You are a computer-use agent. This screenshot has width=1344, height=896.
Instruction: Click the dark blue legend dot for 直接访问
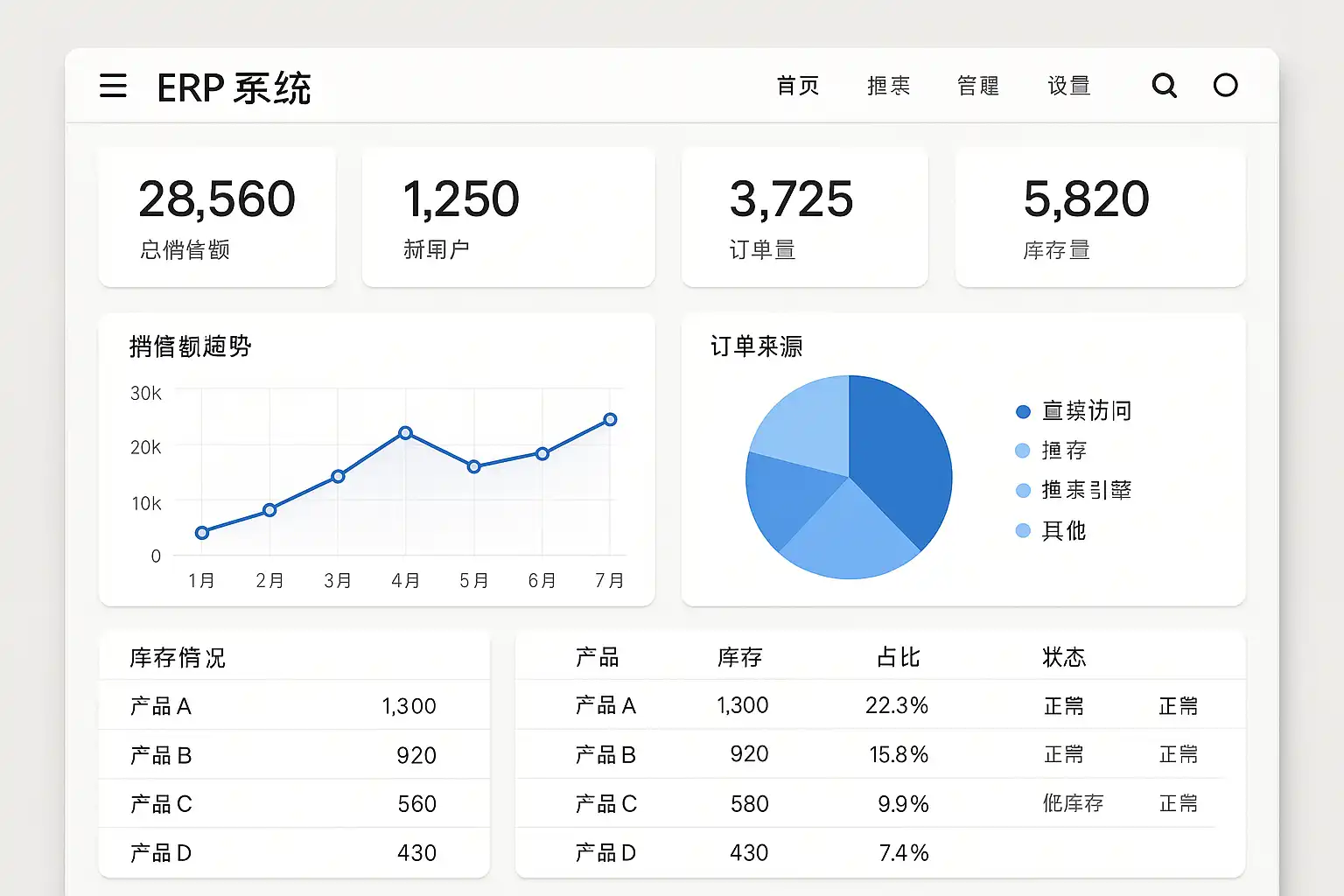[x=1023, y=411]
